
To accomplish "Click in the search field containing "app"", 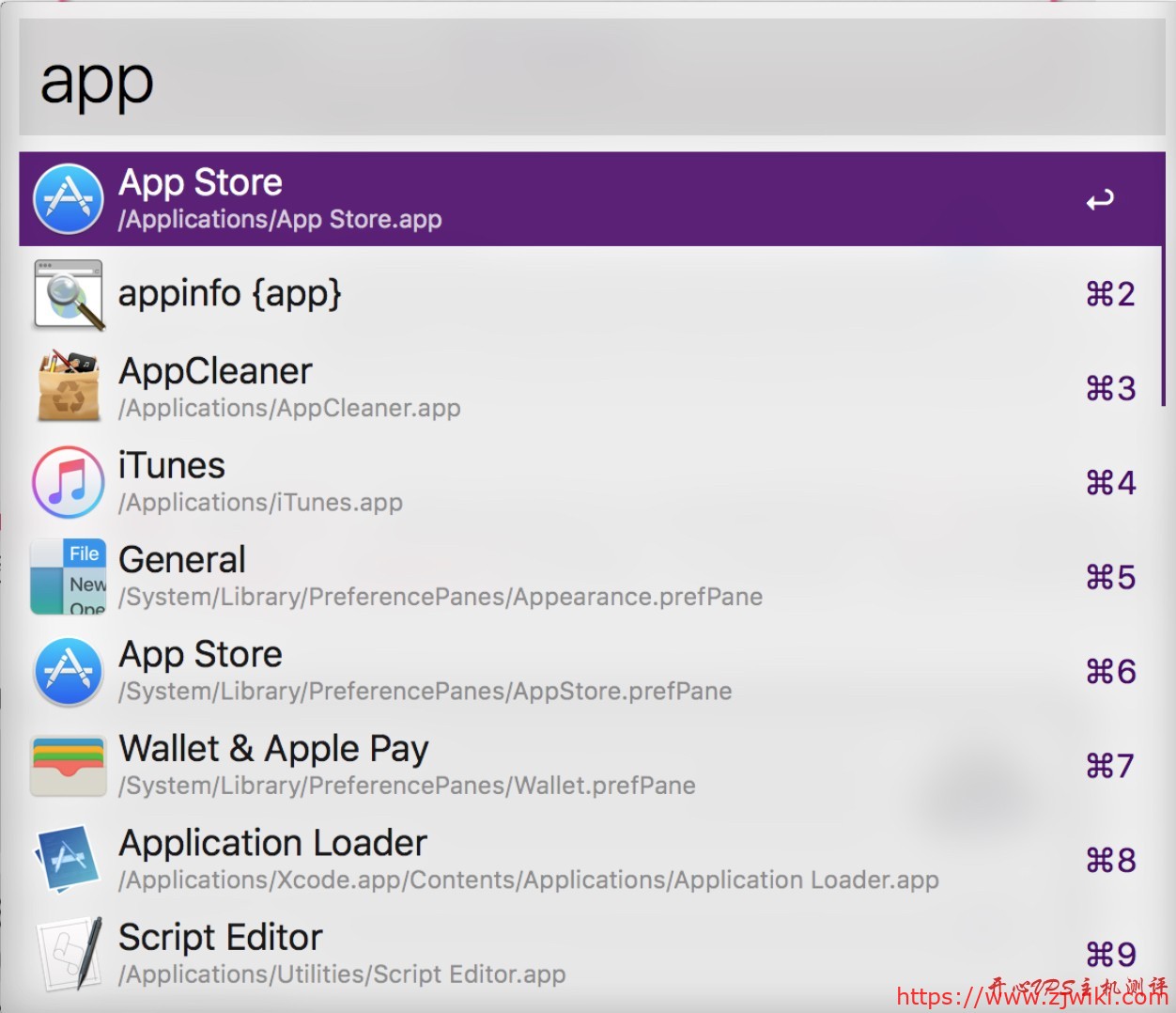I will click(592, 82).
